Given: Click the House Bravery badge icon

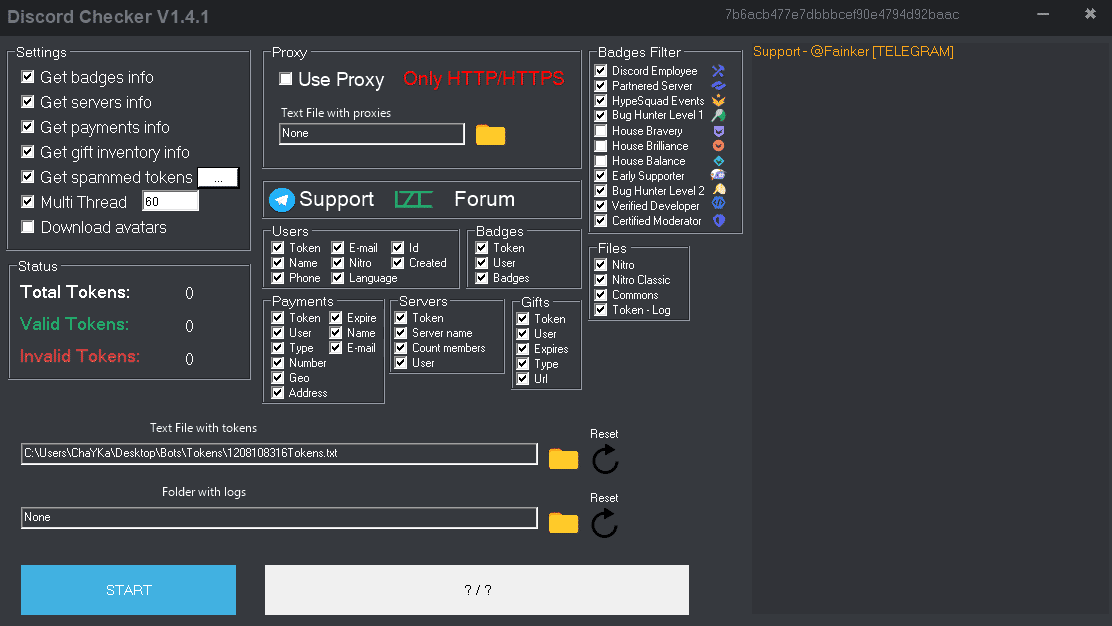Looking at the screenshot, I should [718, 131].
